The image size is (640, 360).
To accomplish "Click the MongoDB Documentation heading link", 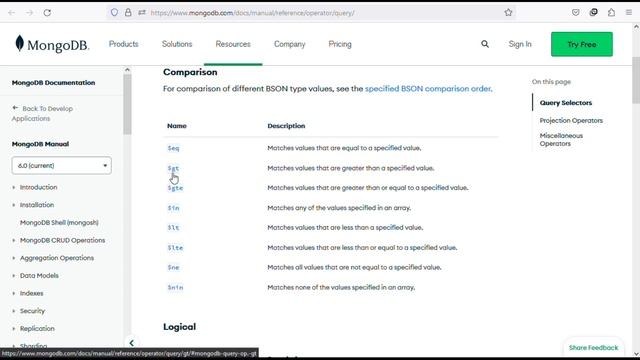I will [x=53, y=82].
